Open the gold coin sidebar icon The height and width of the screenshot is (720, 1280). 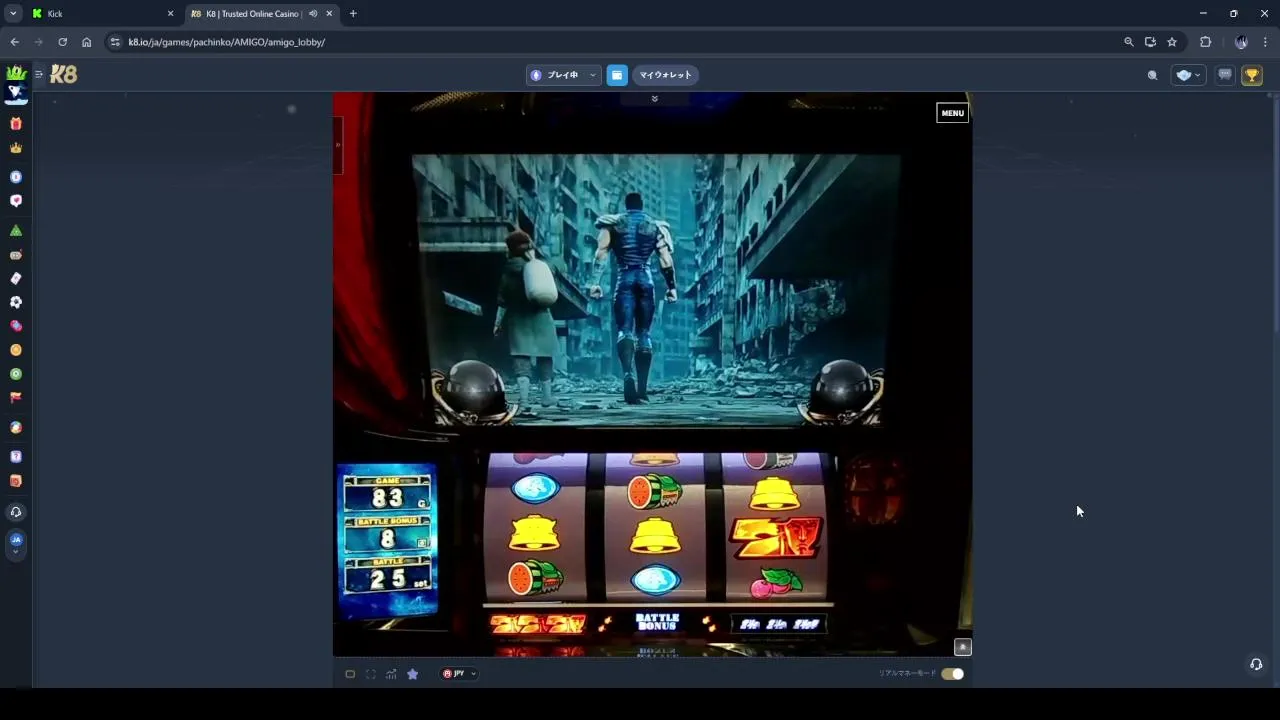(15, 350)
